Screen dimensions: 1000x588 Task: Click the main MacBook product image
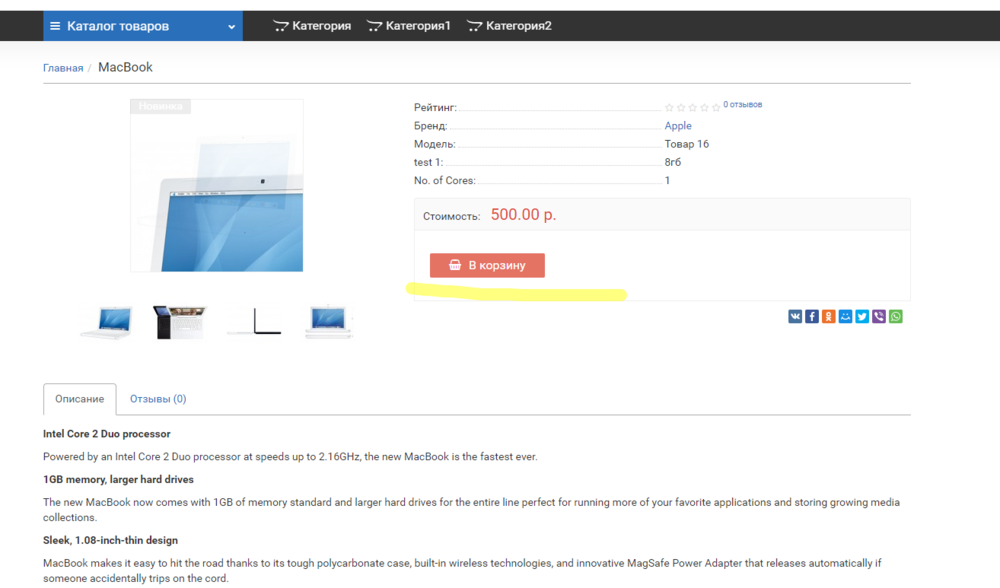(x=217, y=186)
